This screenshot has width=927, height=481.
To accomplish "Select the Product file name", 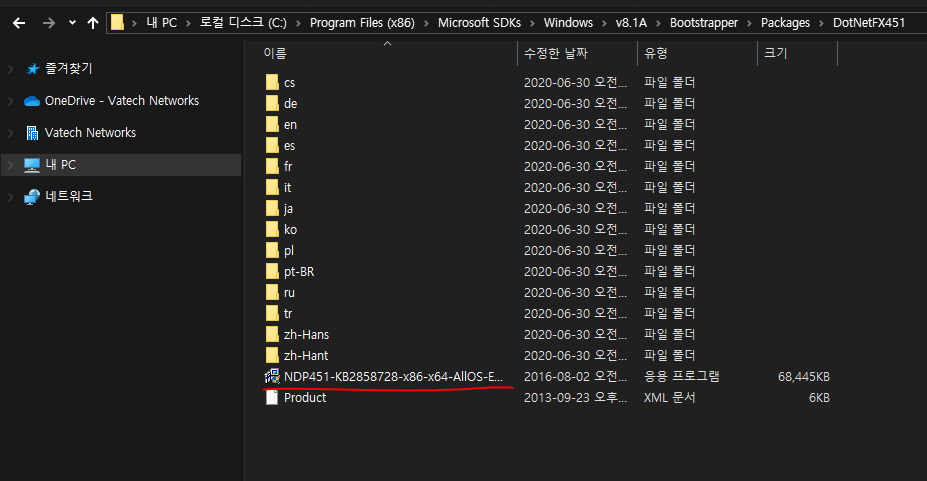I will [305, 398].
